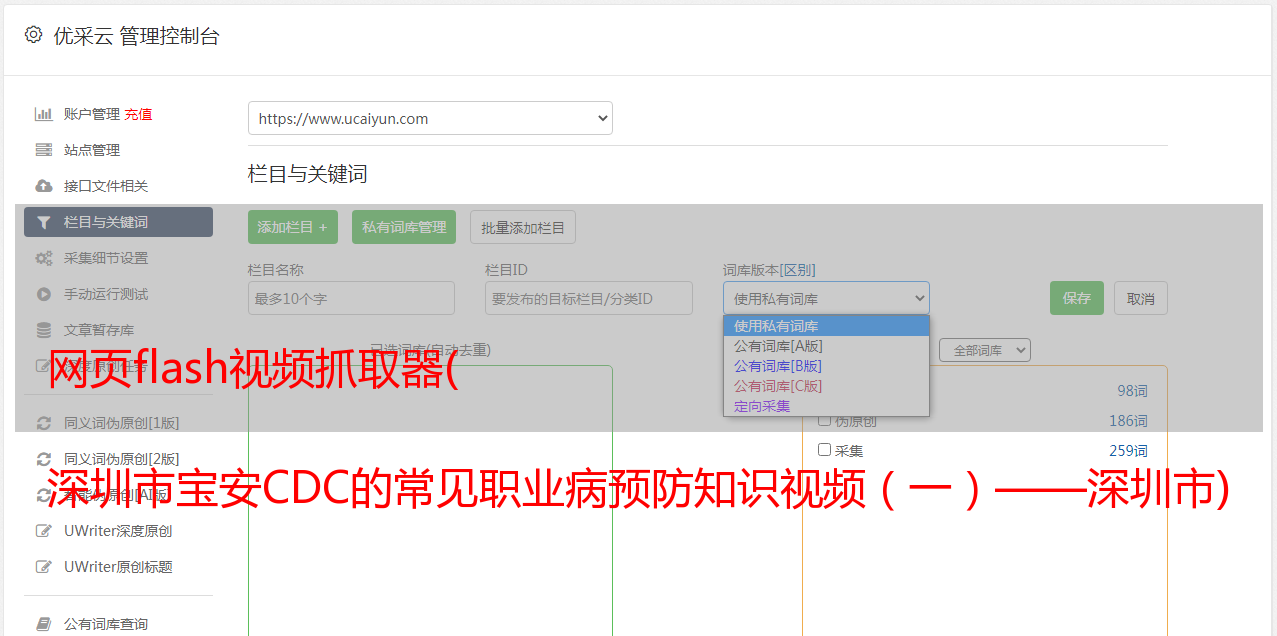Viewport: 1277px width, 636px height.
Task: Click the red 充值 link
Action: point(138,114)
